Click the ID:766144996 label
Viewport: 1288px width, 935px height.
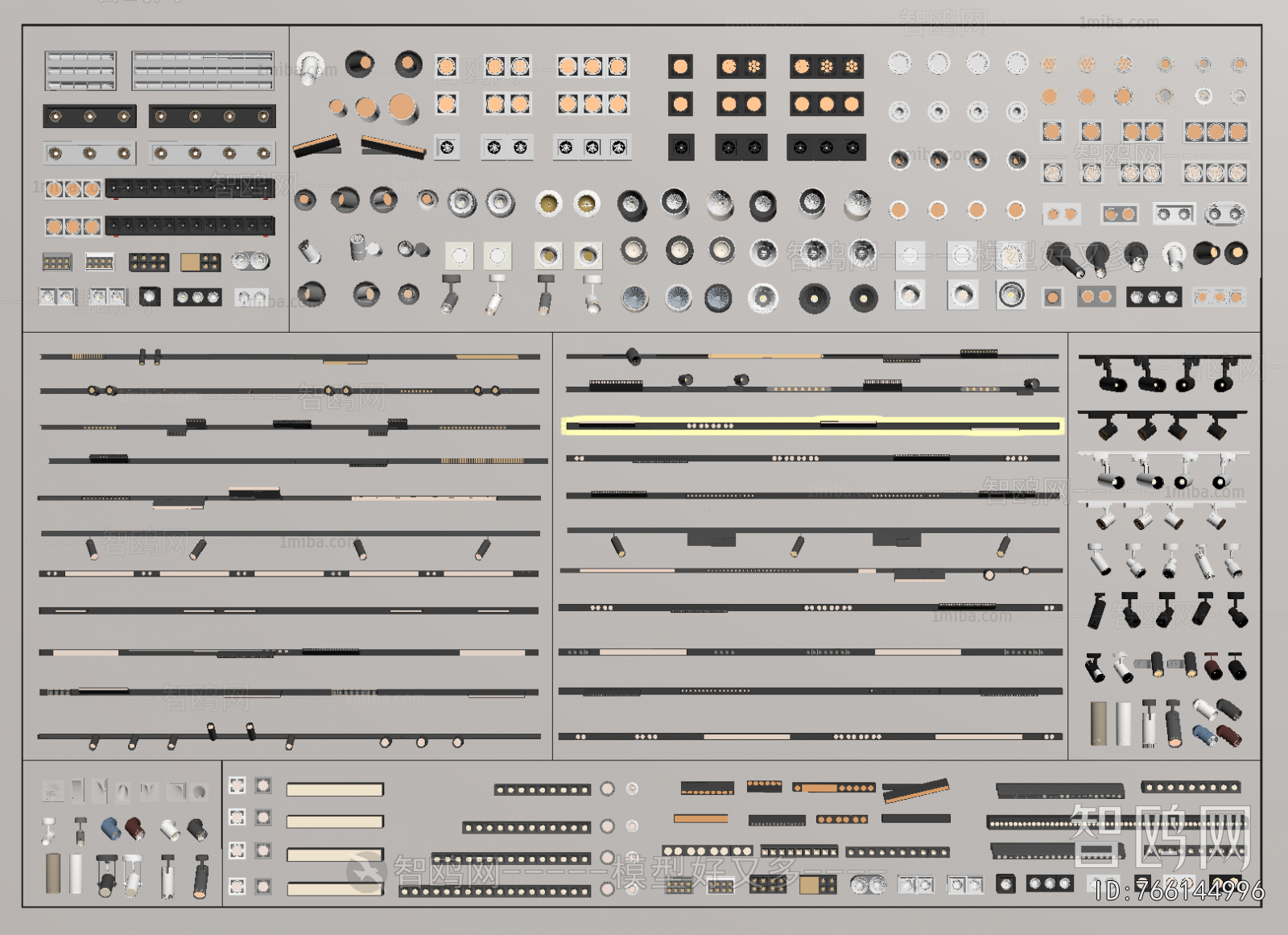click(1179, 891)
